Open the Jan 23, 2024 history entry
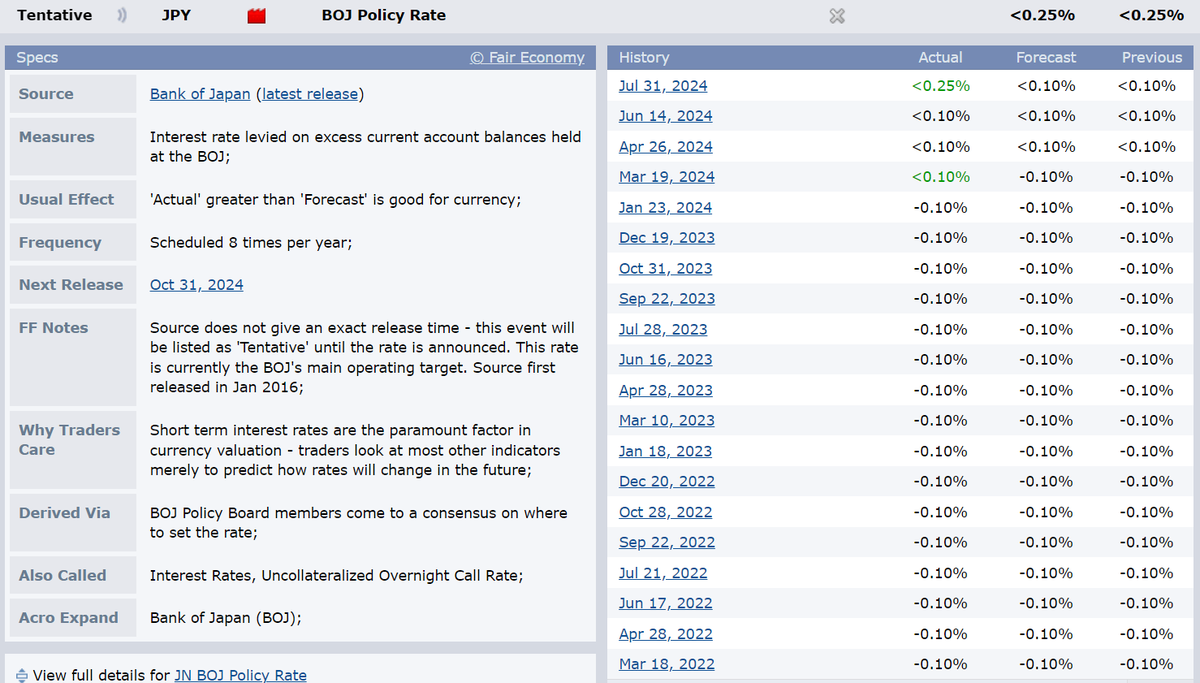 point(666,208)
